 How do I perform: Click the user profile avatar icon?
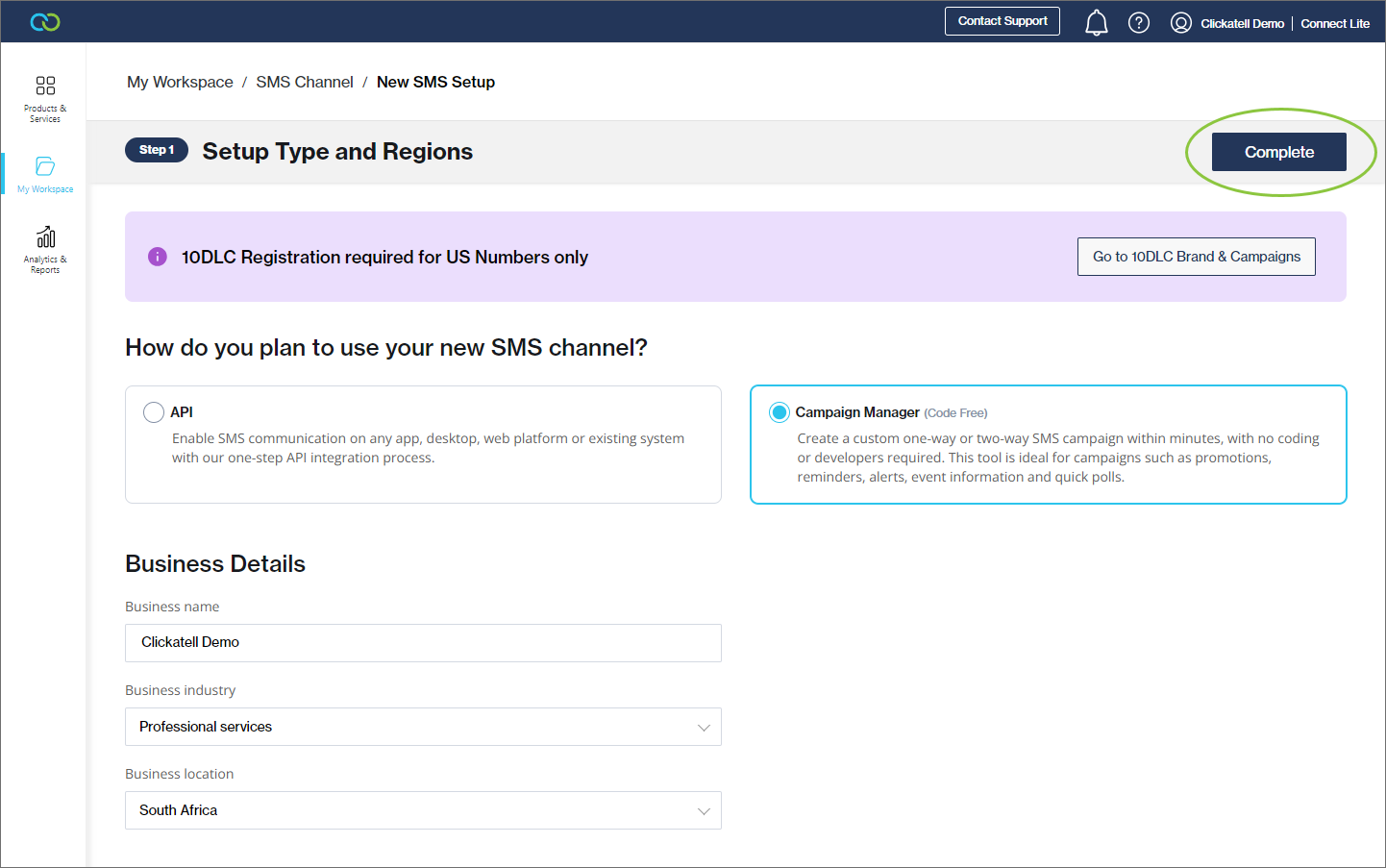(x=1181, y=23)
